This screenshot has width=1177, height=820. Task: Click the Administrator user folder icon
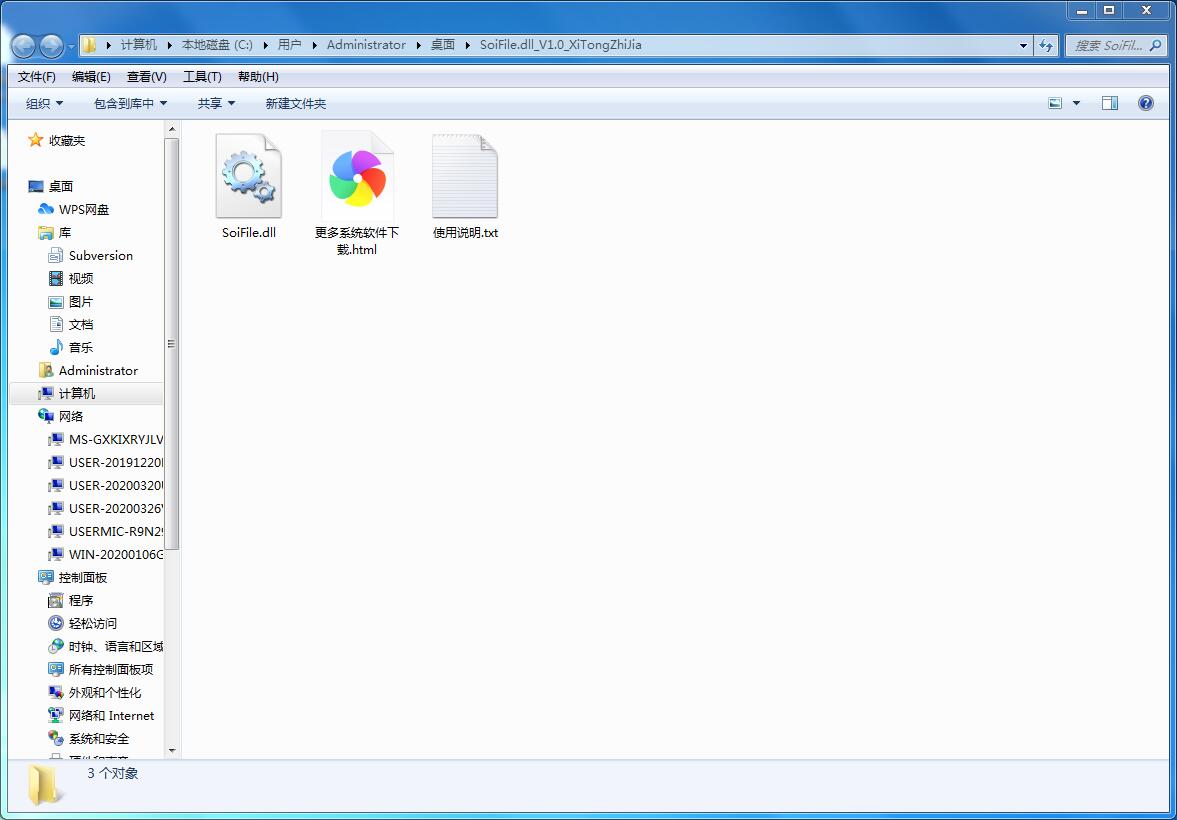click(46, 370)
